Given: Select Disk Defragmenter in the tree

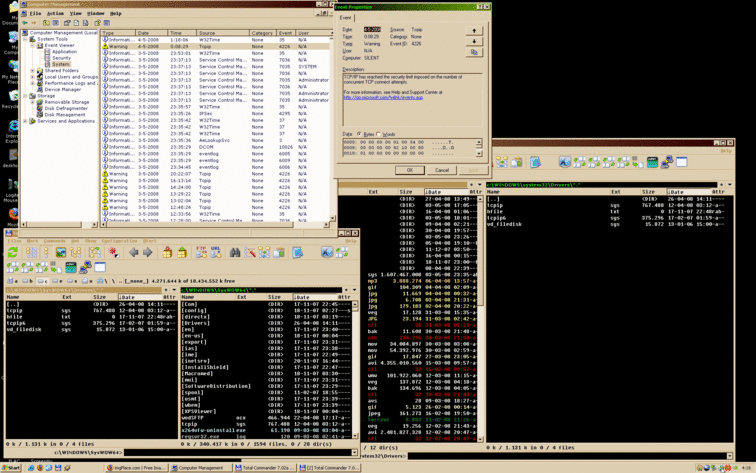Looking at the screenshot, I should coord(66,108).
